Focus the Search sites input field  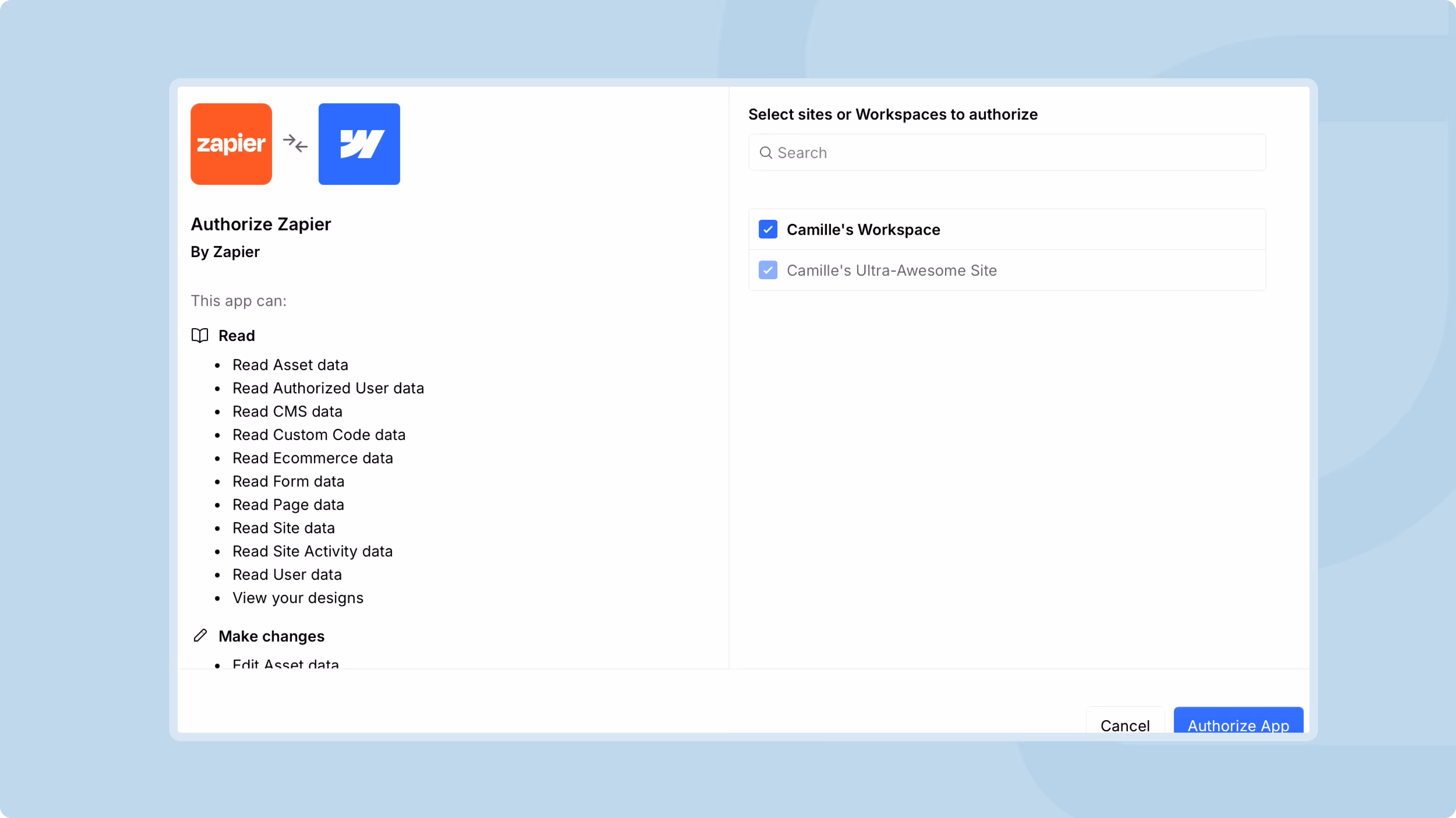coord(1007,153)
